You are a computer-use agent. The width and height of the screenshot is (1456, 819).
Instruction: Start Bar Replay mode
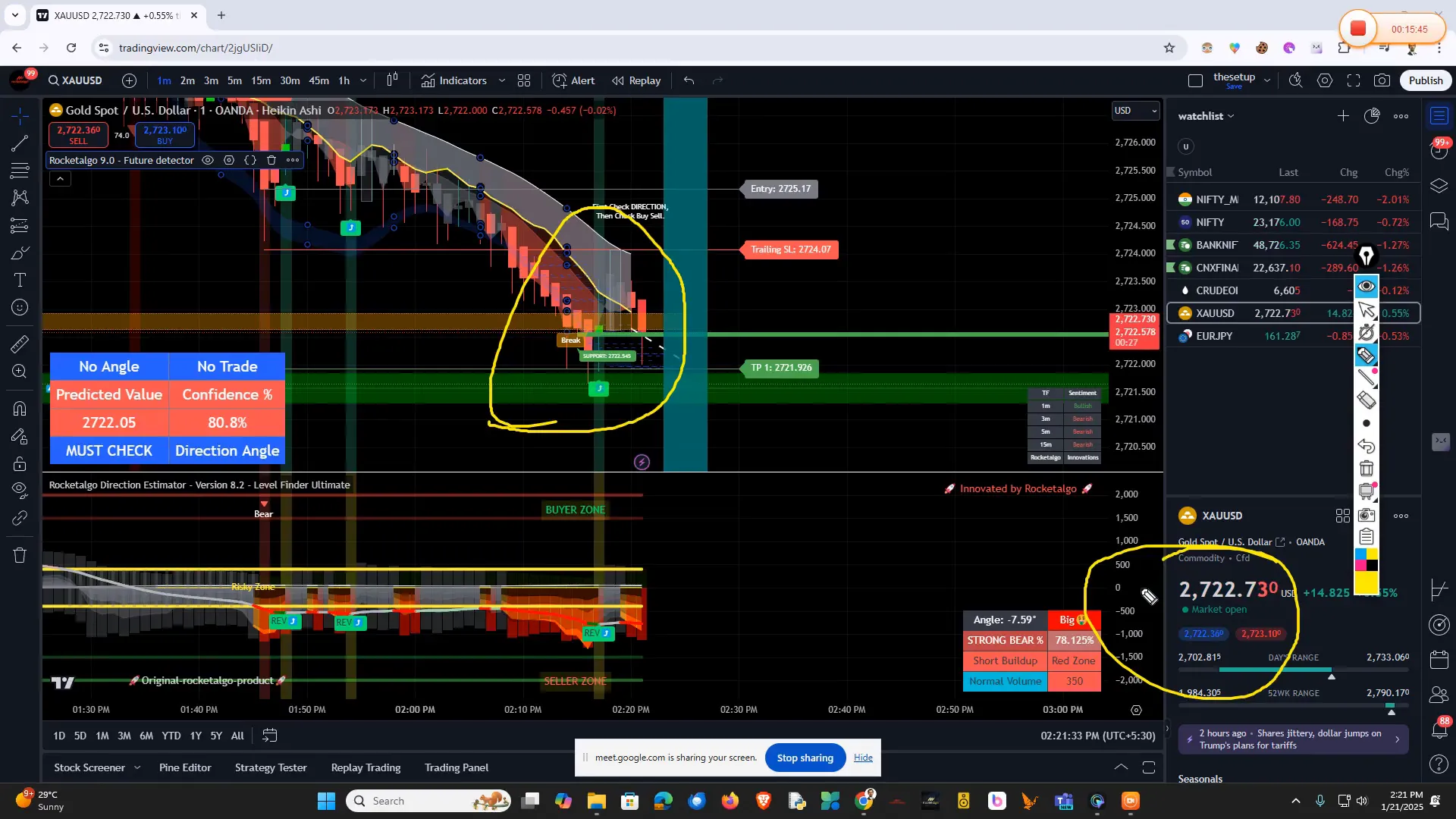click(637, 80)
